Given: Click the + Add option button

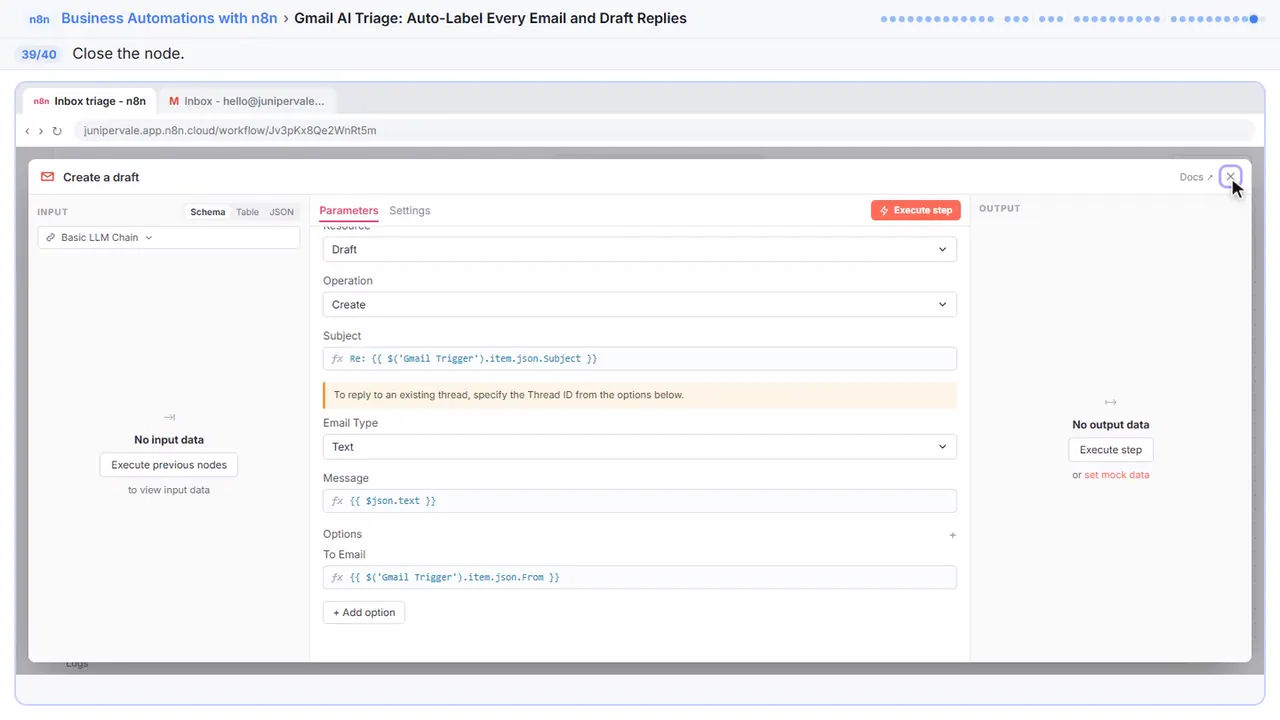Looking at the screenshot, I should tap(364, 612).
